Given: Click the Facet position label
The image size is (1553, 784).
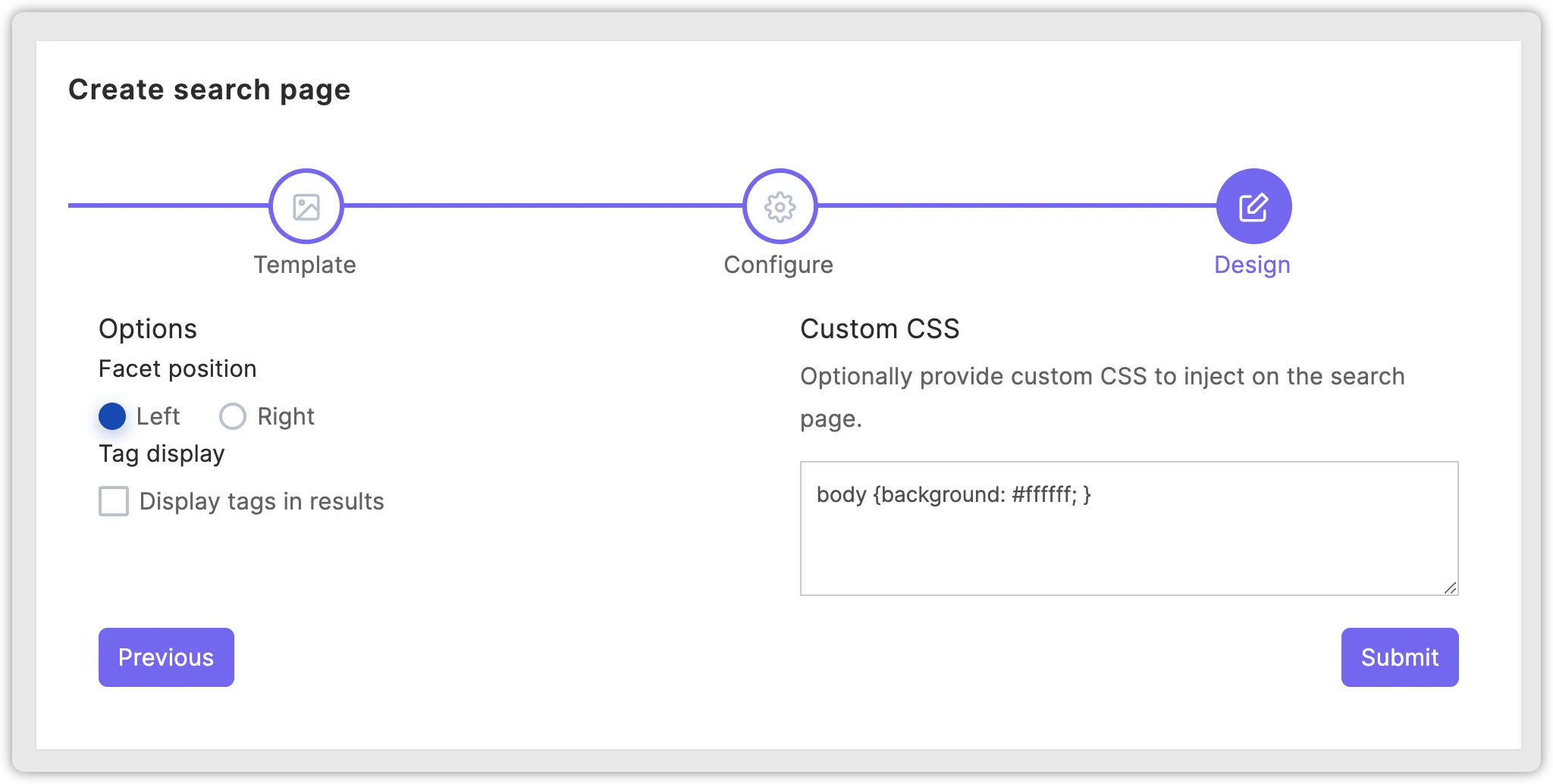Looking at the screenshot, I should pos(177,368).
